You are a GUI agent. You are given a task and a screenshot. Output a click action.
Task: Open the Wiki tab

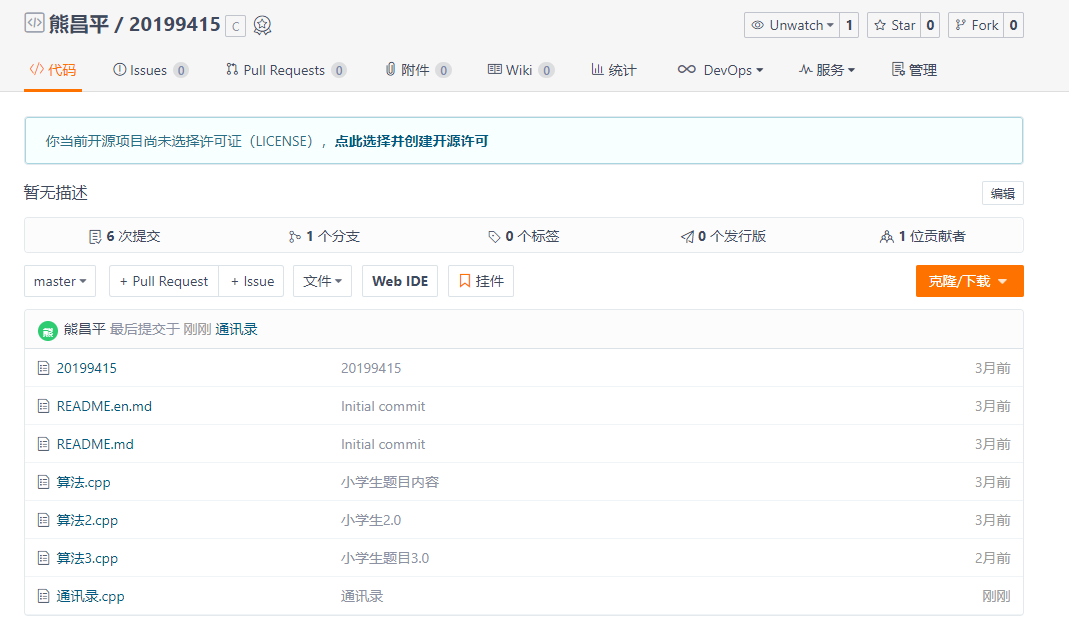(x=521, y=70)
